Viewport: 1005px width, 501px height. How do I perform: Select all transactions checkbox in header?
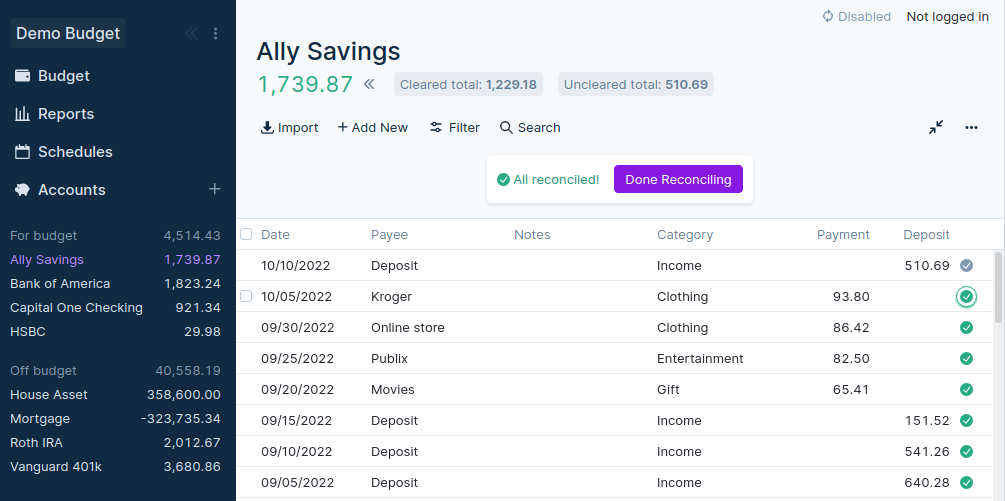click(246, 234)
